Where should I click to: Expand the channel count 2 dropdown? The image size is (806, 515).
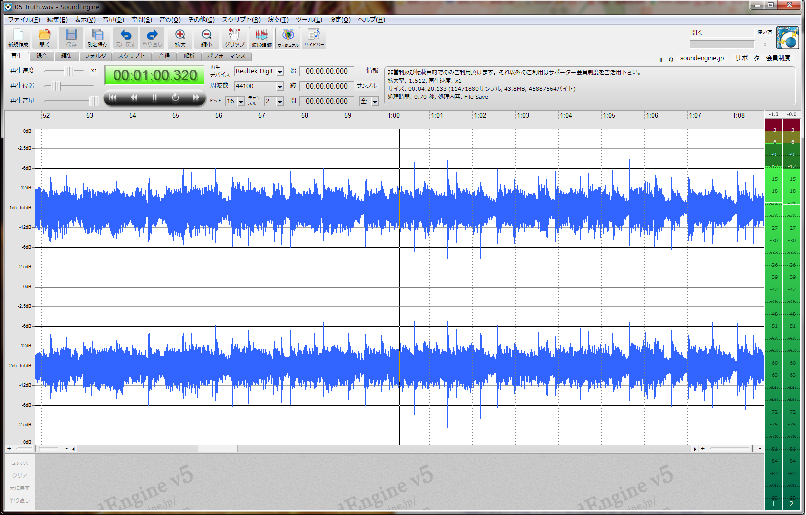tap(280, 101)
